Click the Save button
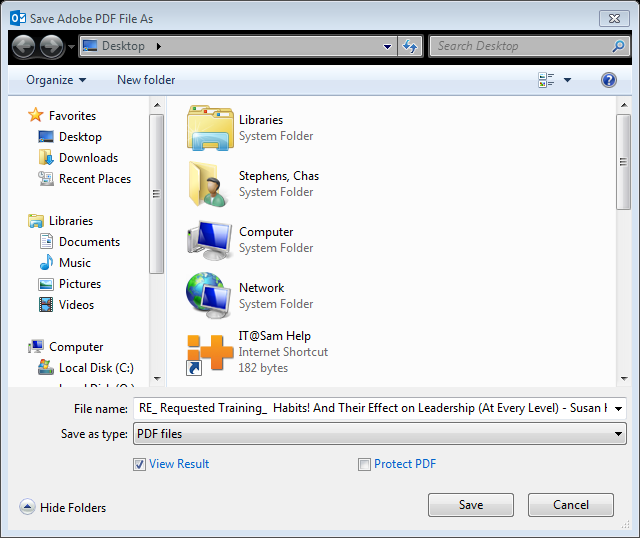Viewport: 640px width, 538px height. 471,505
